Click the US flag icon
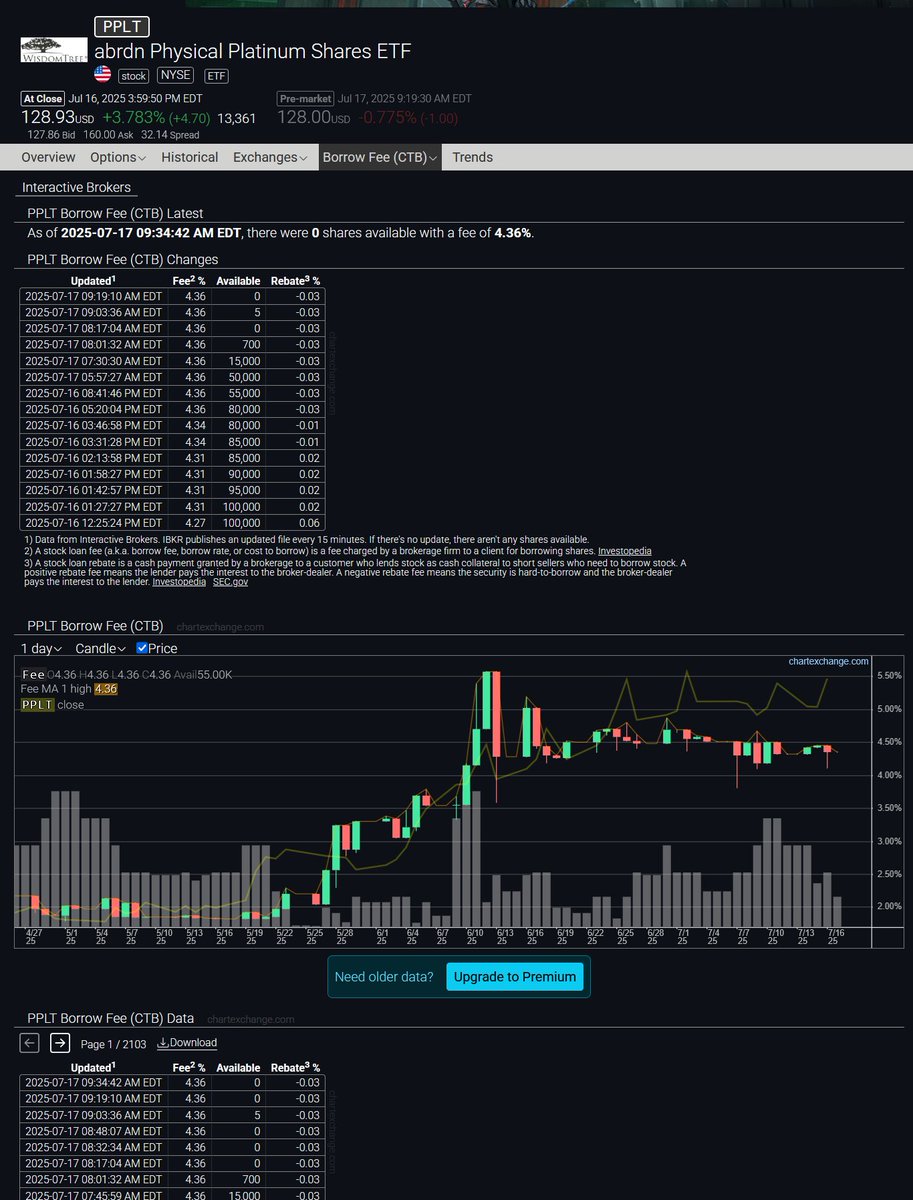 click(102, 74)
